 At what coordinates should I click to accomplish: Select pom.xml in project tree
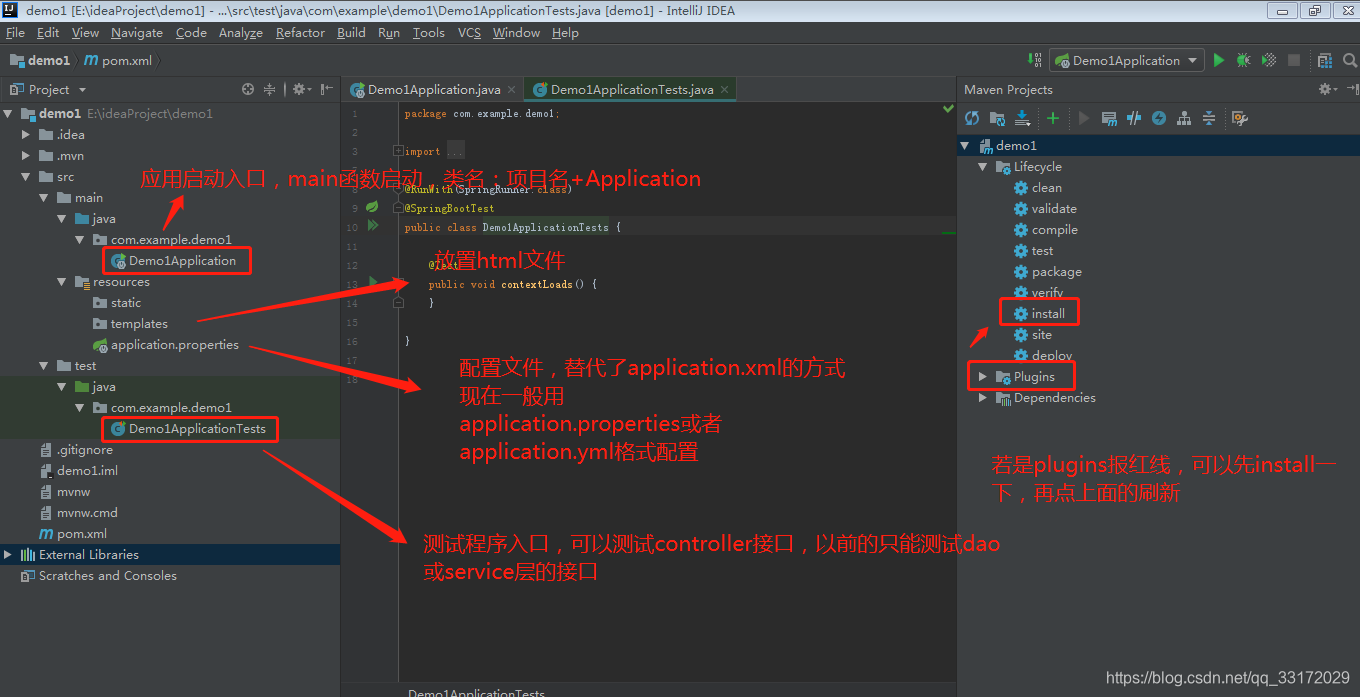coord(82,533)
